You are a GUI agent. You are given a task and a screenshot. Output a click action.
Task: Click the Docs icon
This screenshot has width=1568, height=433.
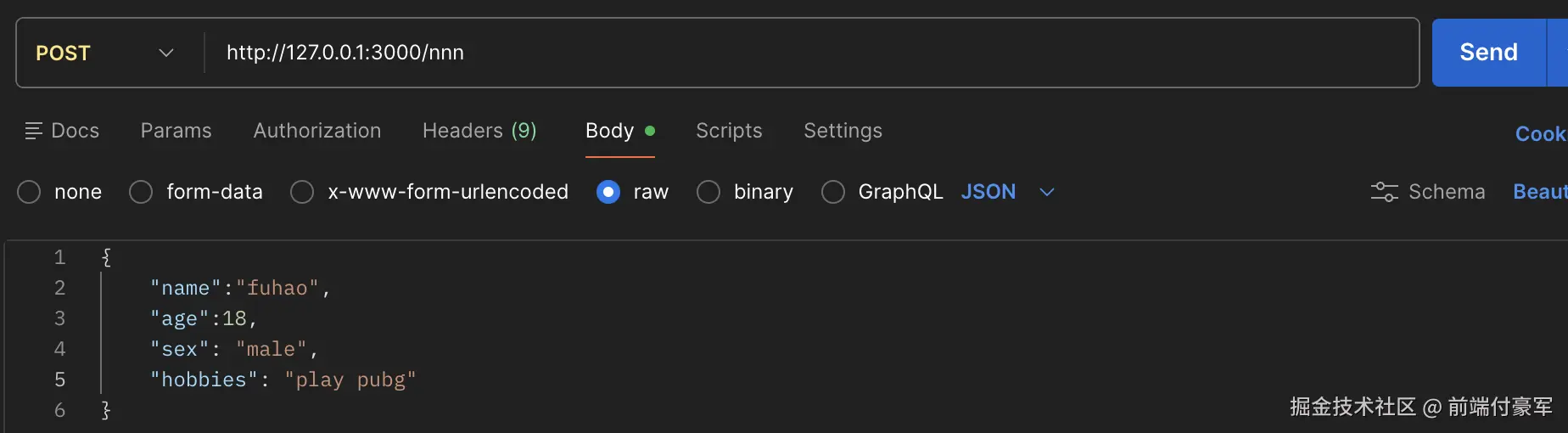pos(34,131)
